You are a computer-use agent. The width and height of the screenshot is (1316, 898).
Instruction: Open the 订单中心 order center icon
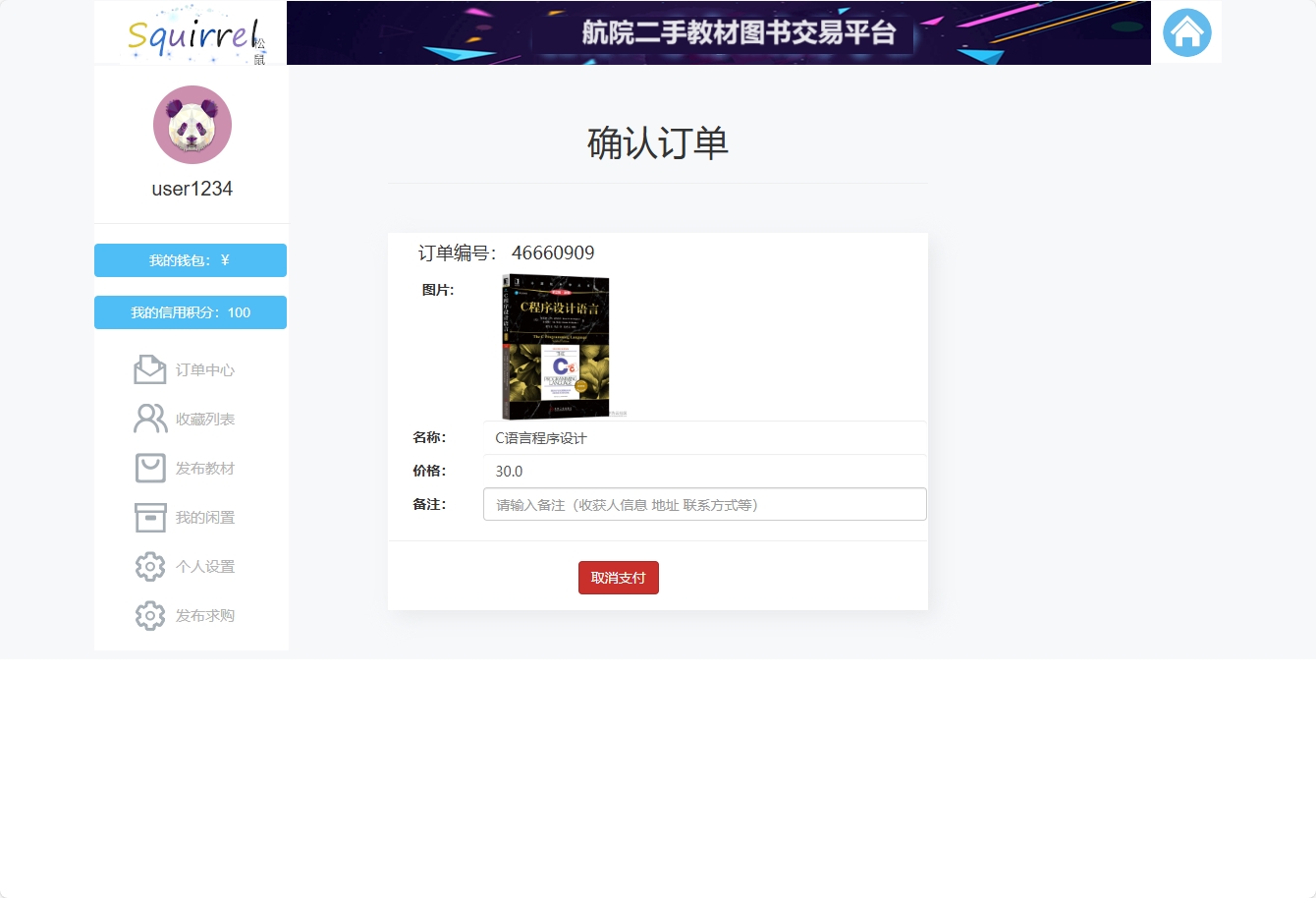click(149, 368)
